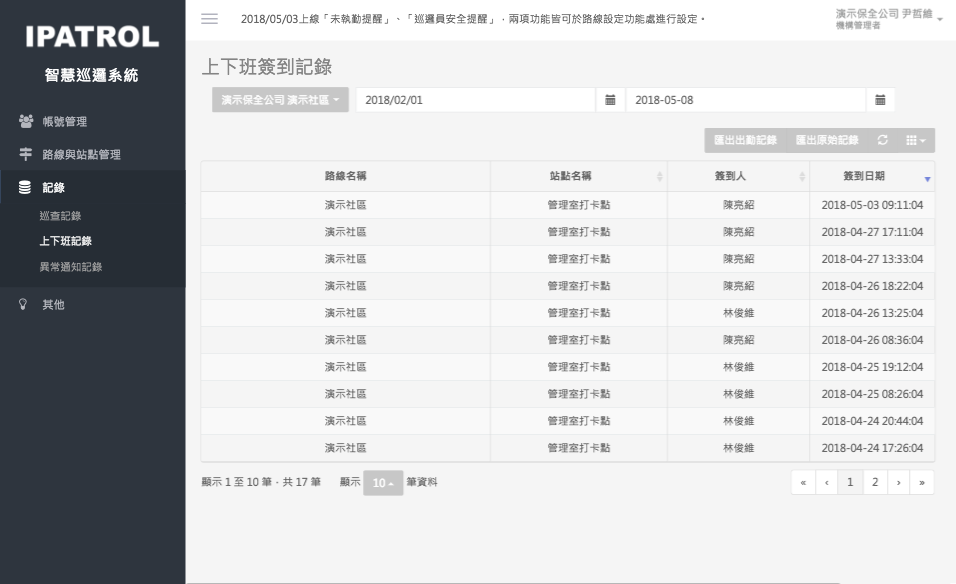Sort by 站點名稱 column sort icon
This screenshot has height=584, width=956.
(660, 177)
